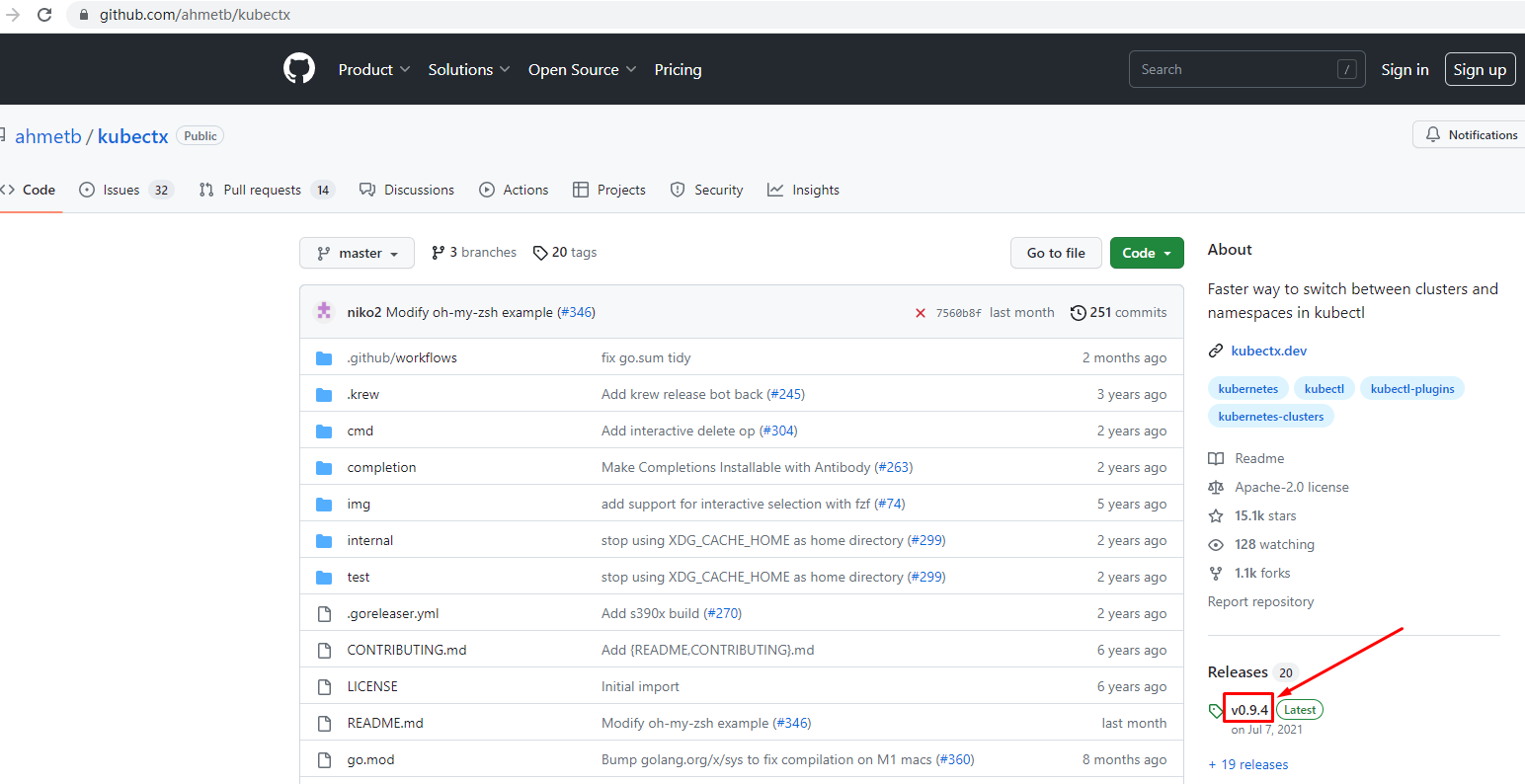Viewport: 1525px width, 784px height.
Task: Click the Sign up button
Action: [x=1480, y=69]
